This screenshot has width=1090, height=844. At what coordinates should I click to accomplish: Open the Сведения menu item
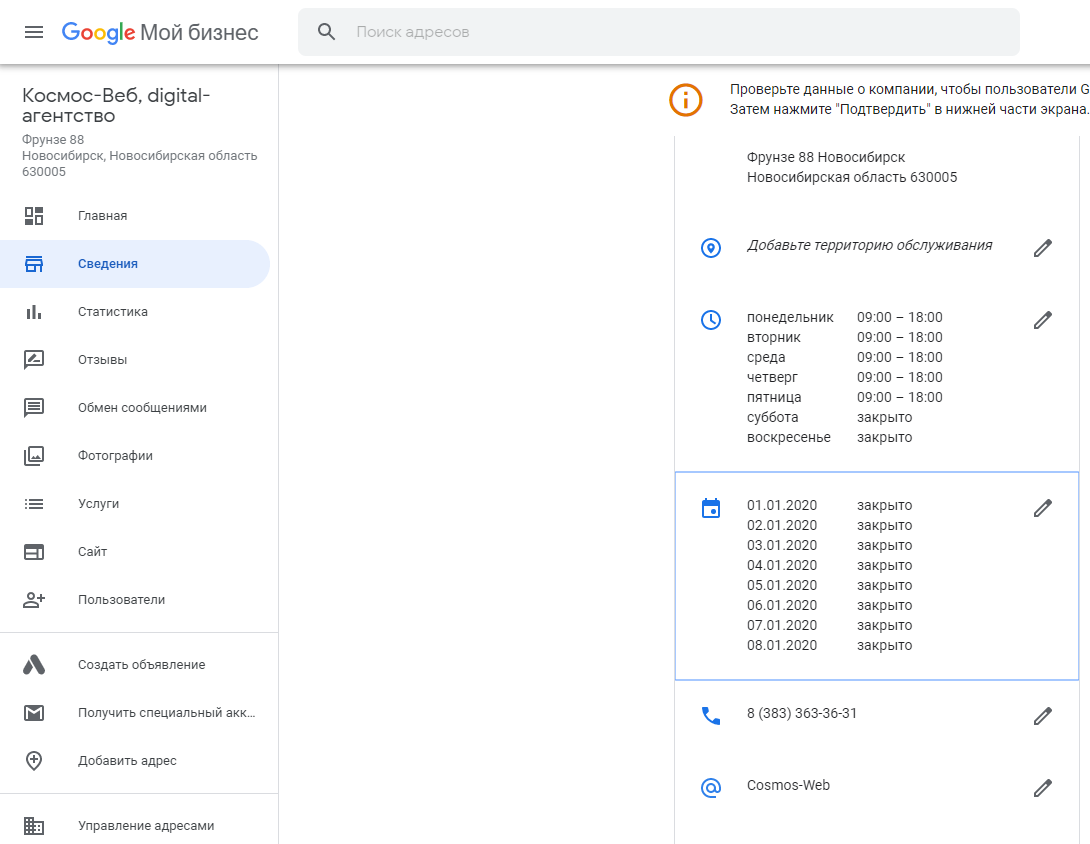tap(135, 263)
